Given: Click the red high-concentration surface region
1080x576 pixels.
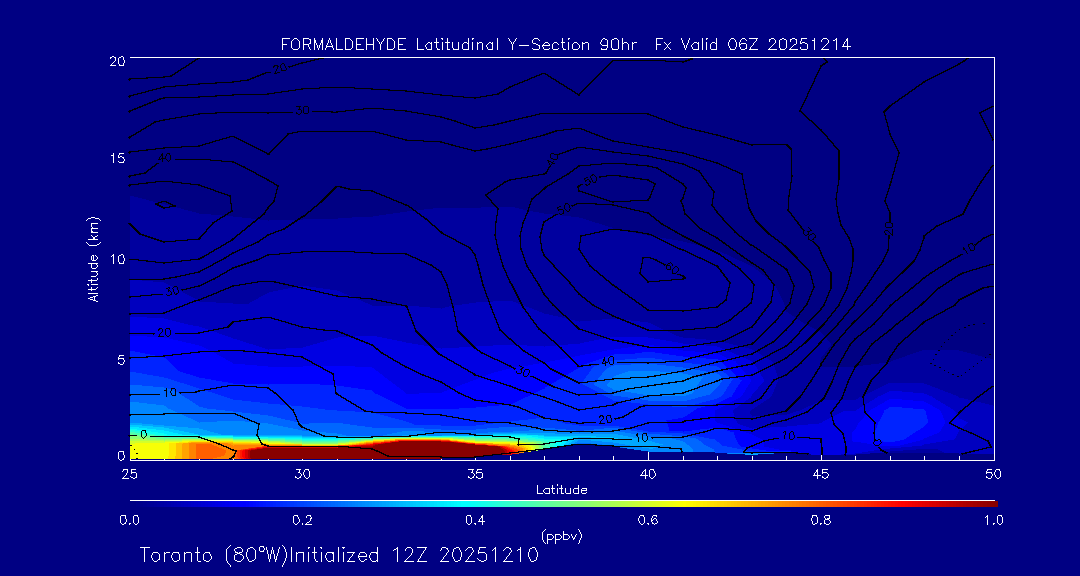Looking at the screenshot, I should click(x=380, y=449).
